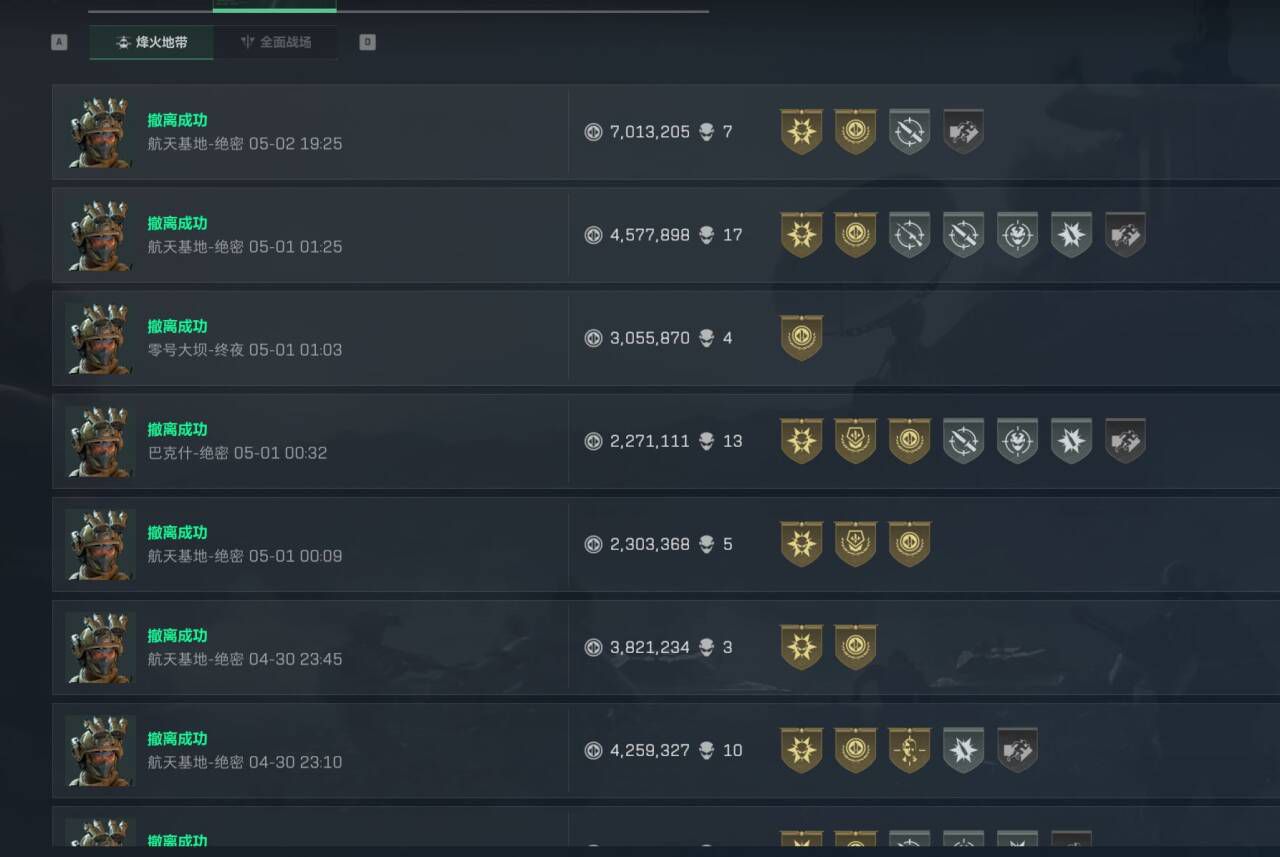Click 撤离成功 on the 04-30 23:45 match
This screenshot has height=857, width=1280.
177,635
